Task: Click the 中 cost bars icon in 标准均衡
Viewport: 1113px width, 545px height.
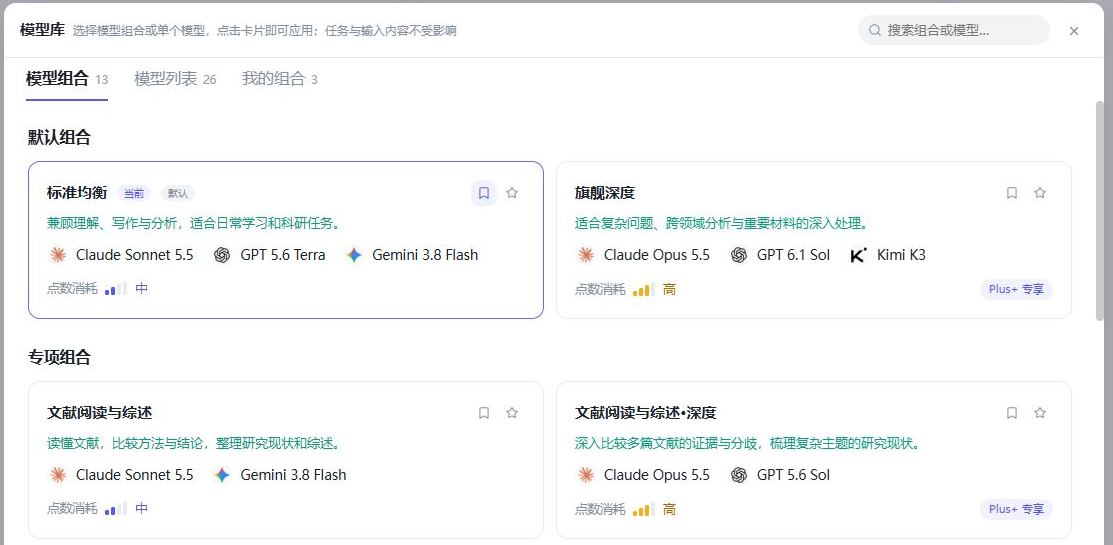Action: (x=116, y=289)
